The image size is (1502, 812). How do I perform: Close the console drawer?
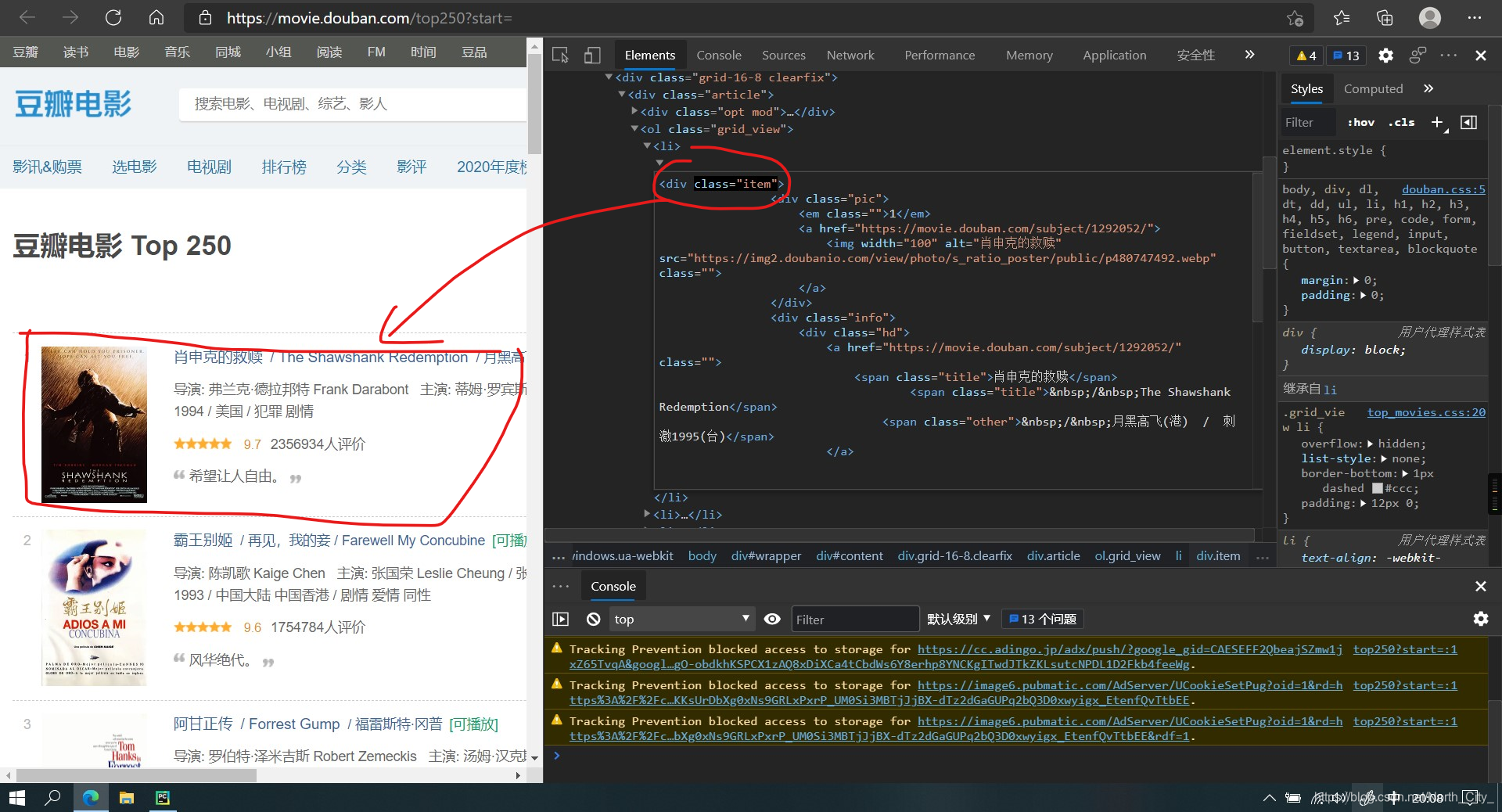[x=1480, y=586]
